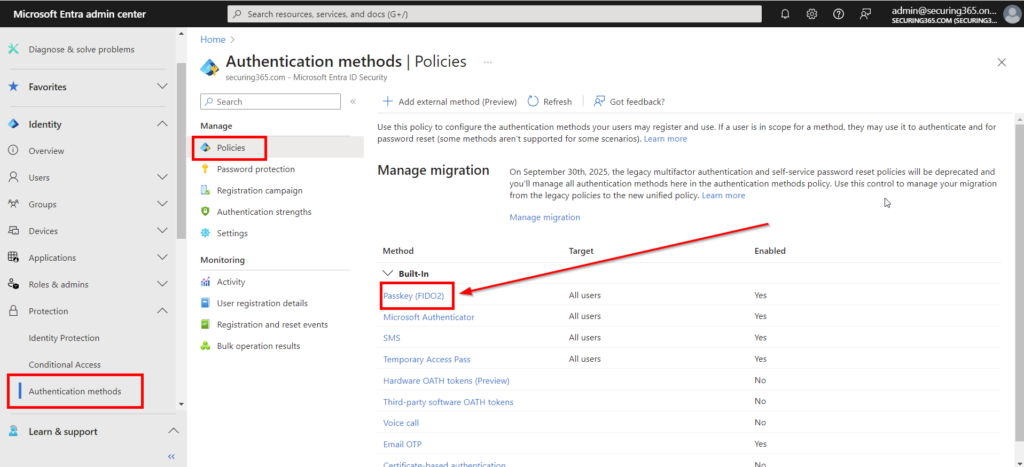Image resolution: width=1024 pixels, height=467 pixels.
Task: Open the help question mark icon
Action: point(839,14)
